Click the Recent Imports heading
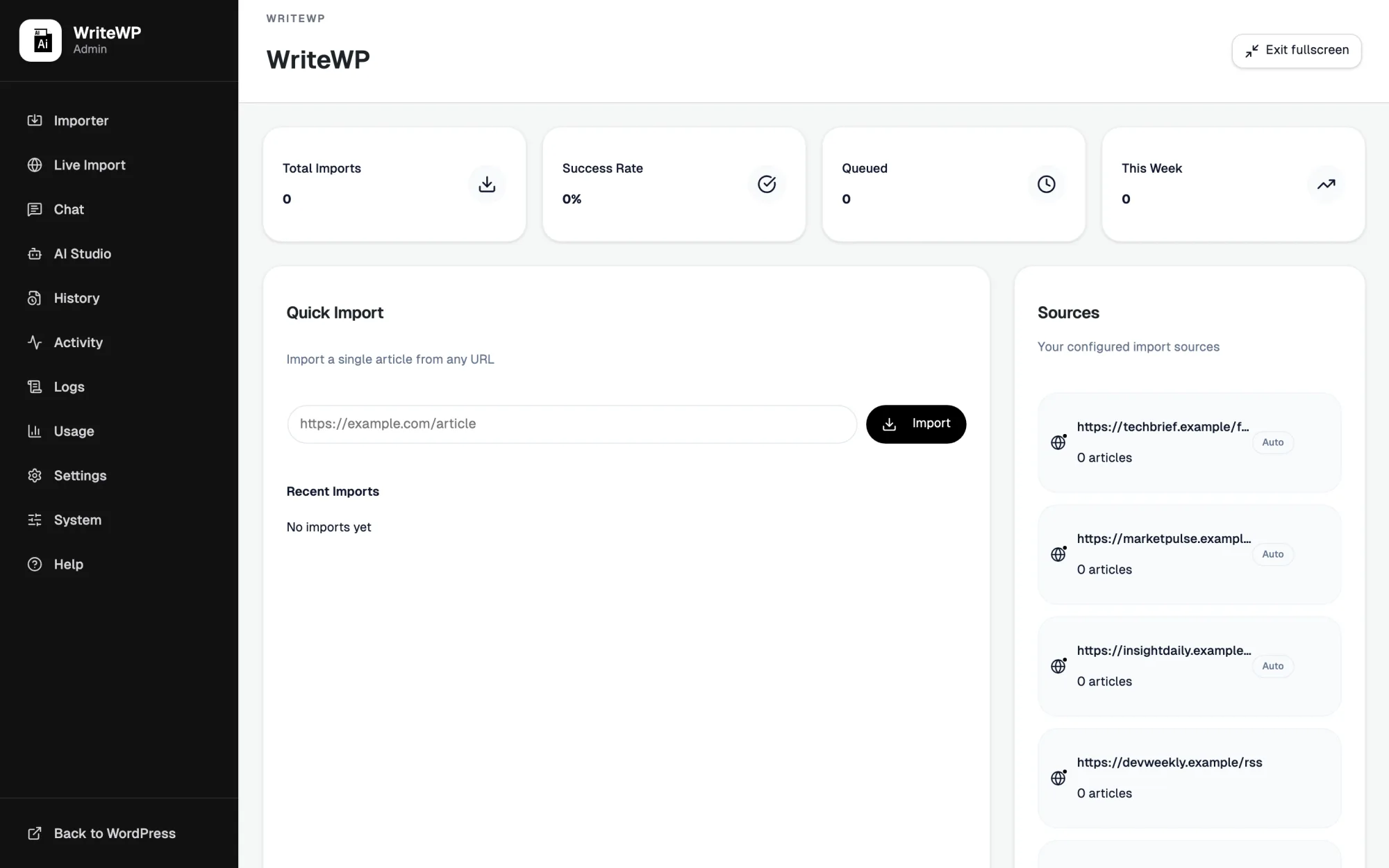Image resolution: width=1389 pixels, height=868 pixels. coord(333,492)
